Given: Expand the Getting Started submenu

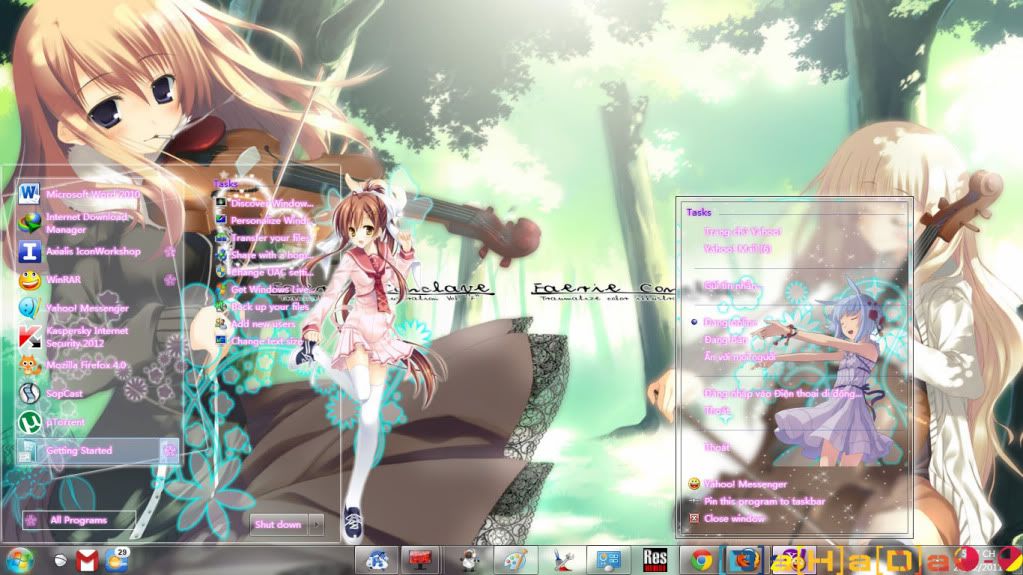Looking at the screenshot, I should (x=169, y=450).
